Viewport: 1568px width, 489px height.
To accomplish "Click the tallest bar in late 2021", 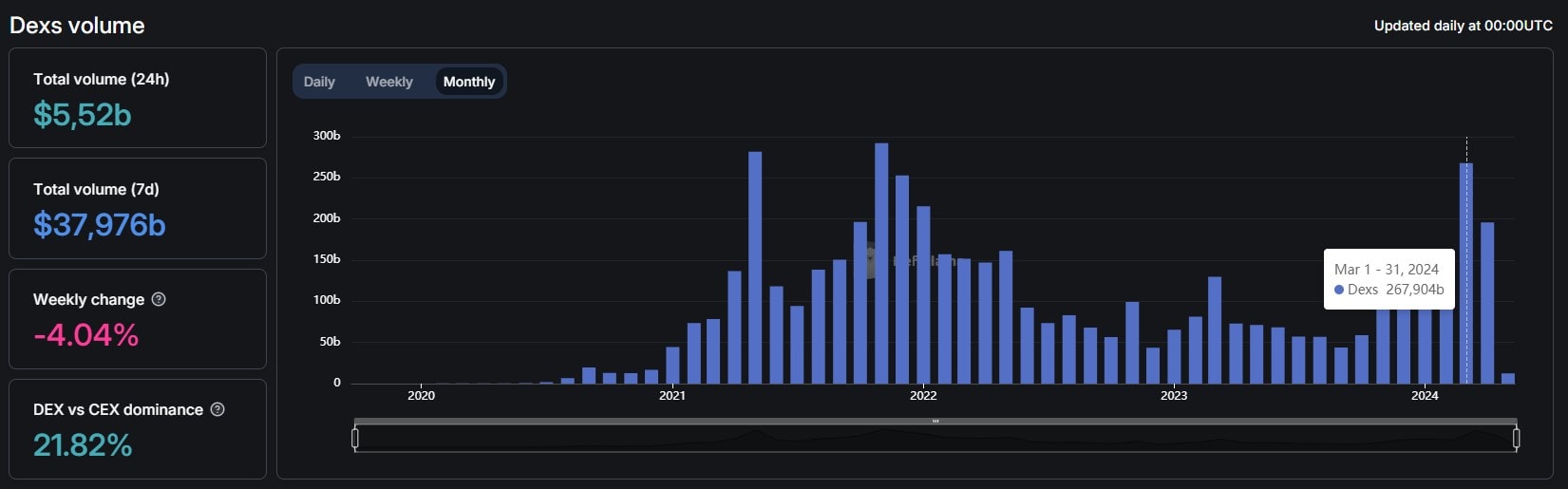I will click(881, 263).
